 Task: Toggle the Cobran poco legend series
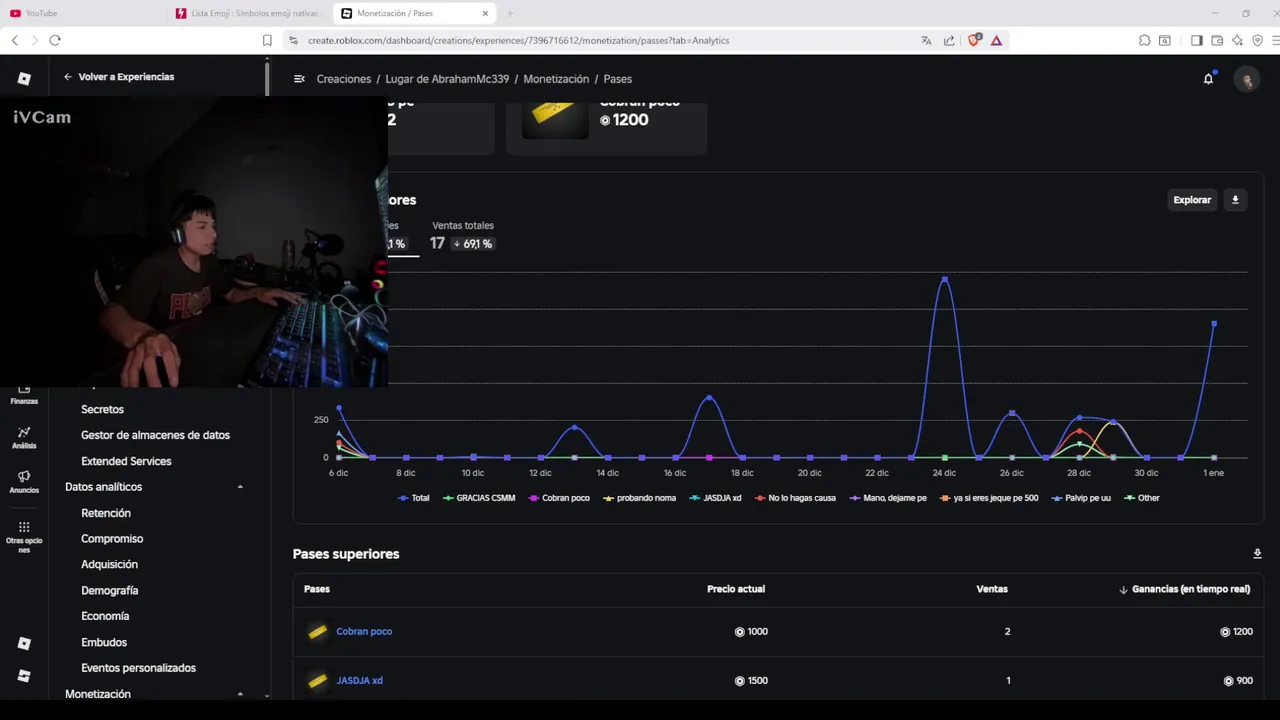(x=559, y=498)
